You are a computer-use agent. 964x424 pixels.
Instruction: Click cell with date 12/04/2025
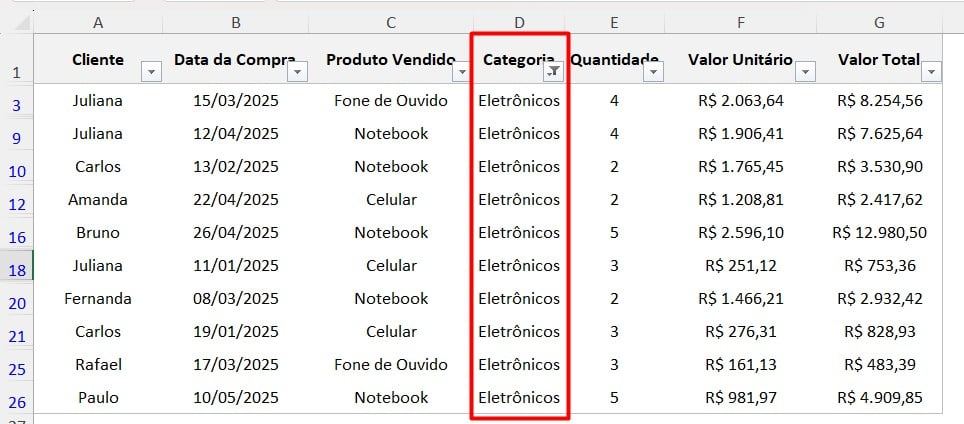pyautogui.click(x=236, y=134)
